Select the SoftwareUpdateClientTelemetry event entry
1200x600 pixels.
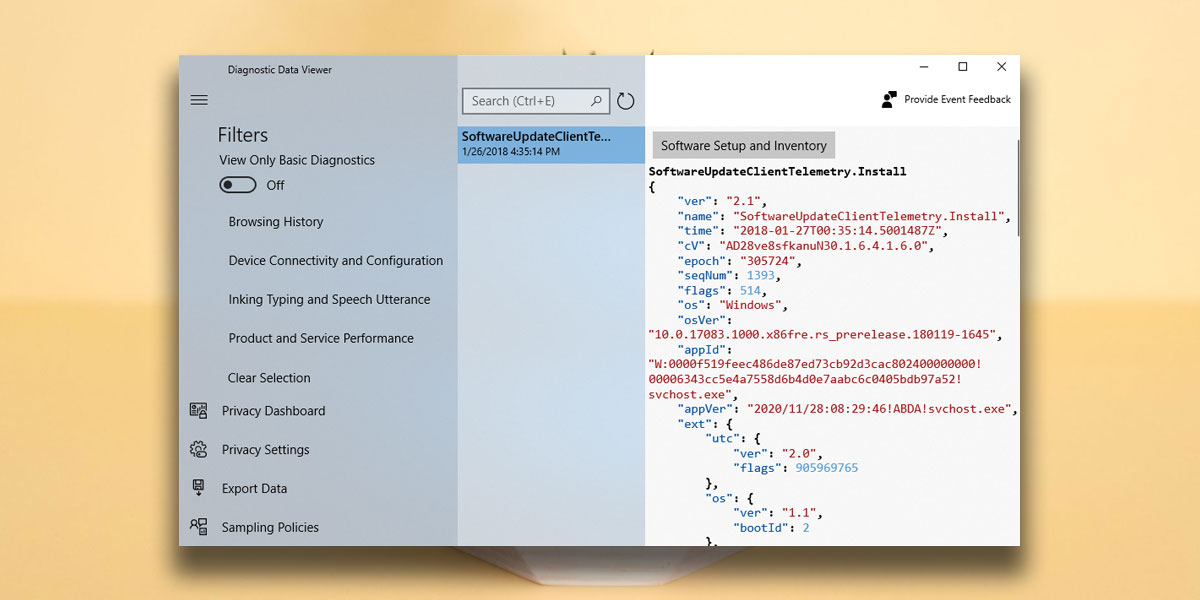pyautogui.click(x=551, y=144)
